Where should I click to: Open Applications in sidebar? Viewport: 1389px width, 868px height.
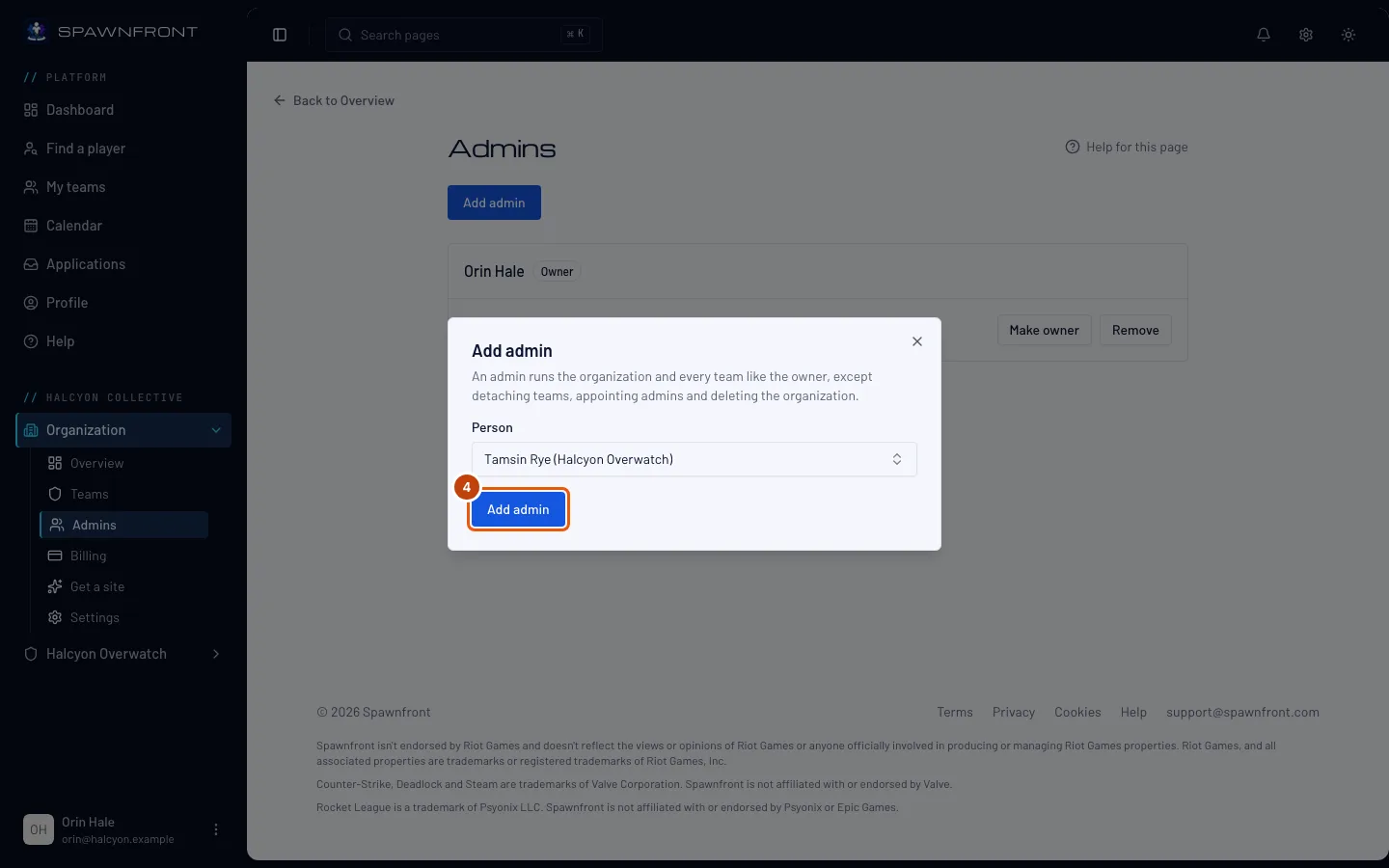(123, 264)
